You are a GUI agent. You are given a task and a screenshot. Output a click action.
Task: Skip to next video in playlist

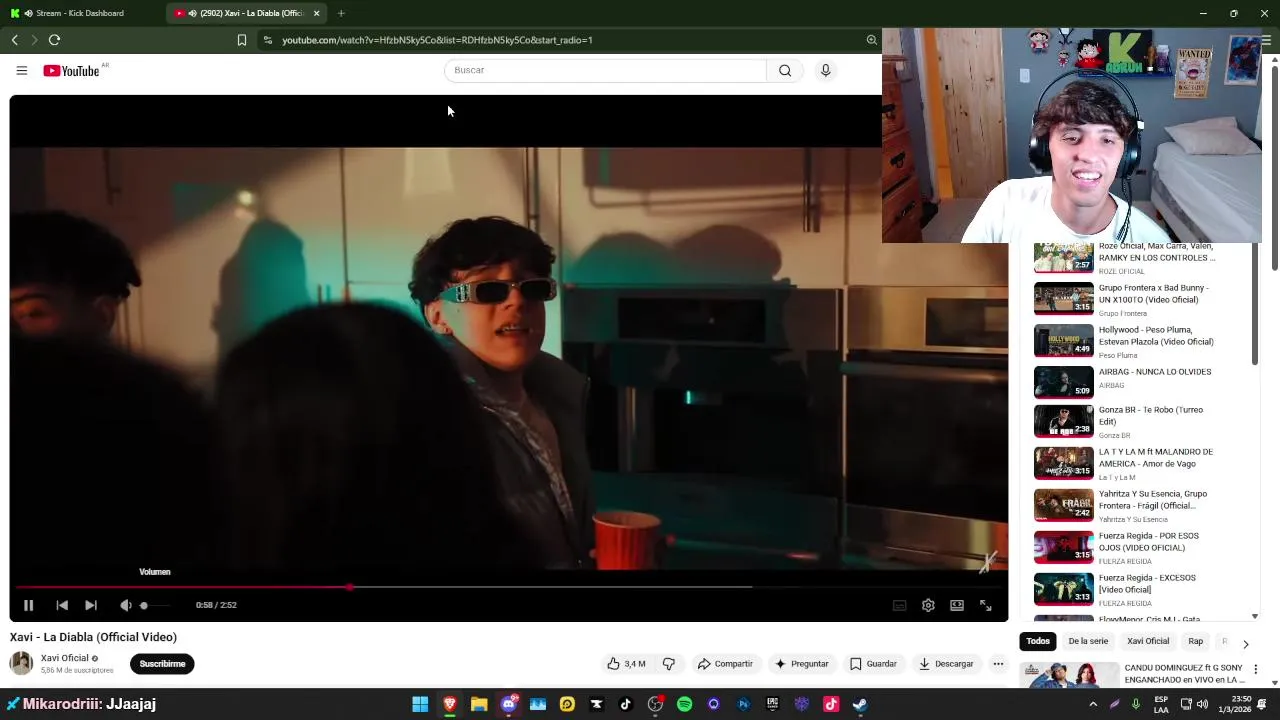pyautogui.click(x=91, y=605)
